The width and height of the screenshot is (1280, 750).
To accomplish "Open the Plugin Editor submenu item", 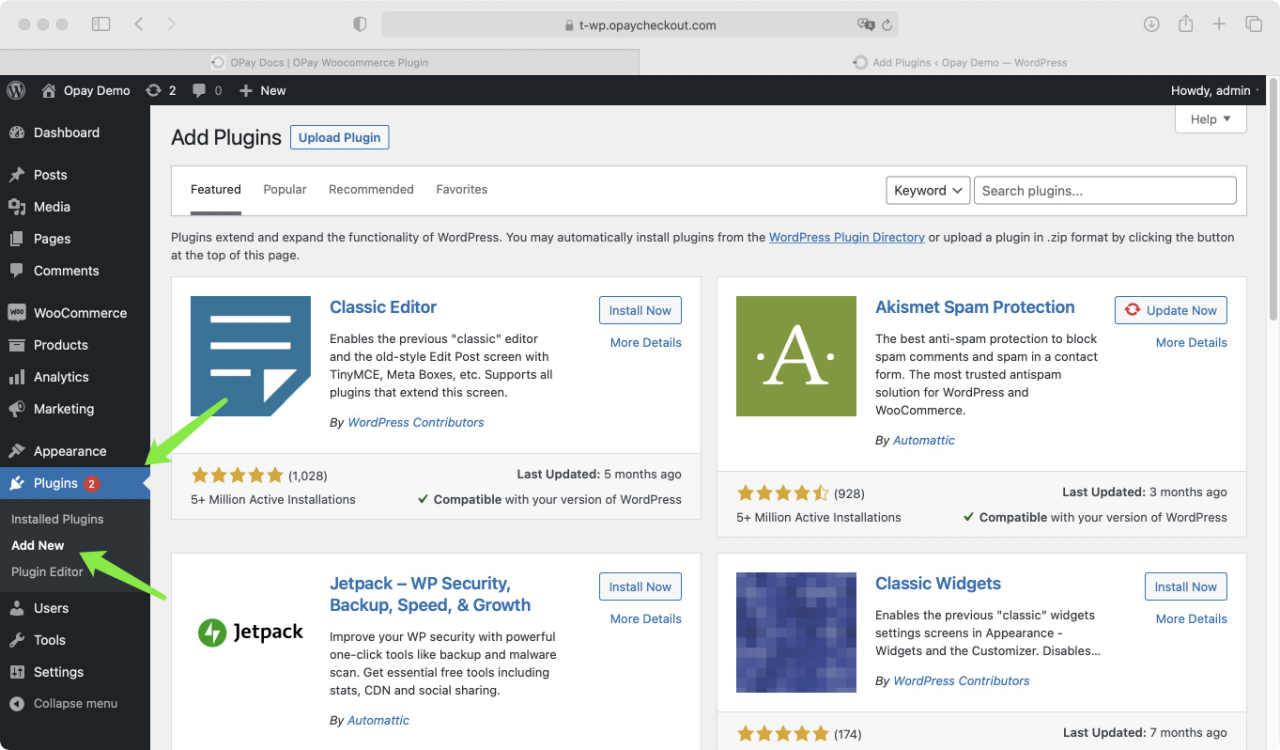I will [x=47, y=571].
